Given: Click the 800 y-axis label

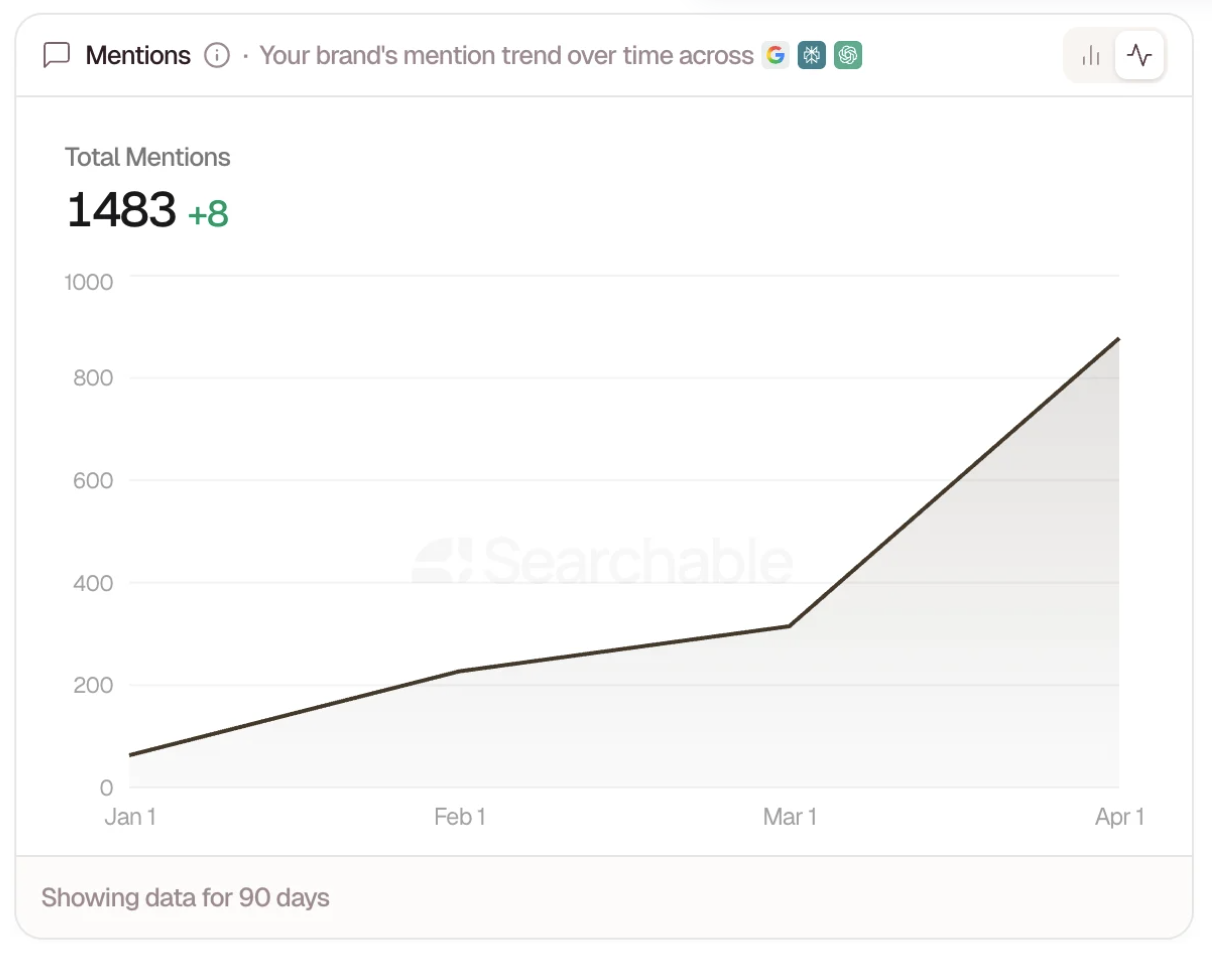Looking at the screenshot, I should 93,378.
